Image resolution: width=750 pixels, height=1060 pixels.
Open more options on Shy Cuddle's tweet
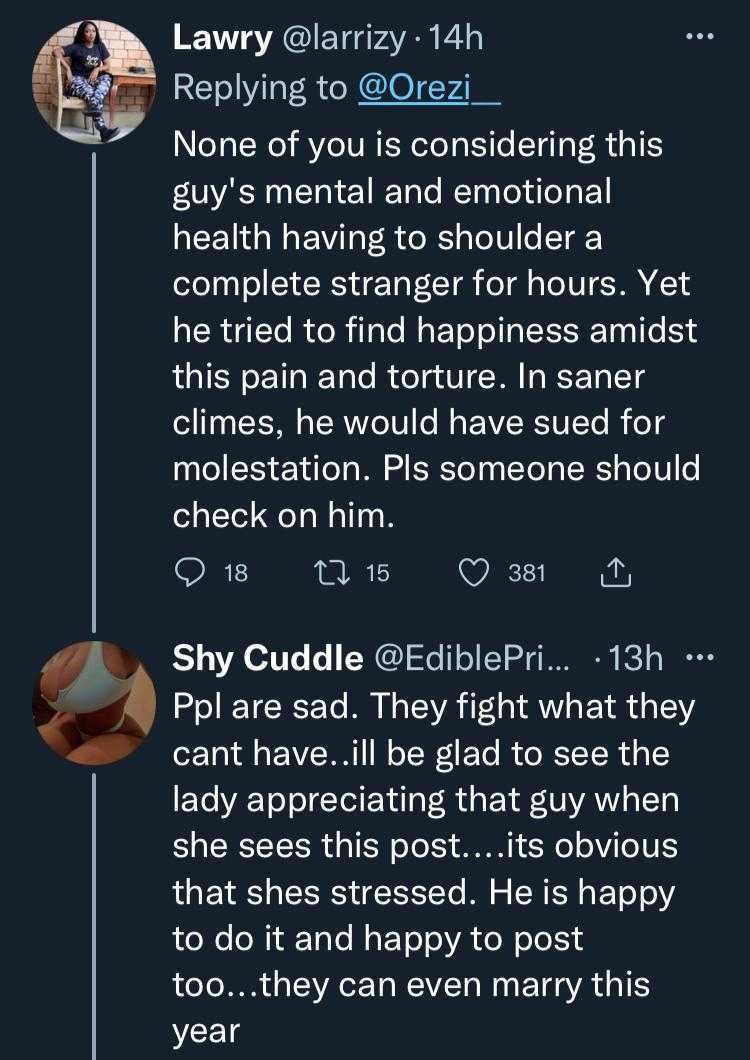[x=697, y=657]
